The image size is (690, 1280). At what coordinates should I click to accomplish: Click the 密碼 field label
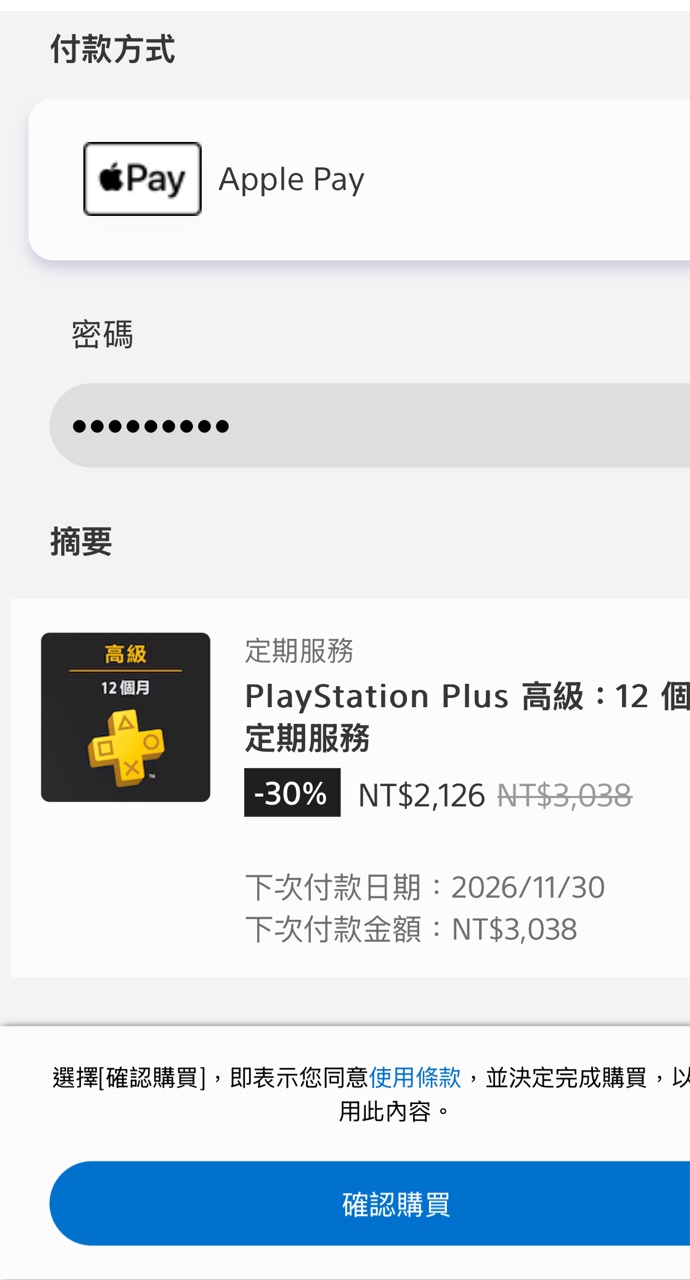coord(102,334)
